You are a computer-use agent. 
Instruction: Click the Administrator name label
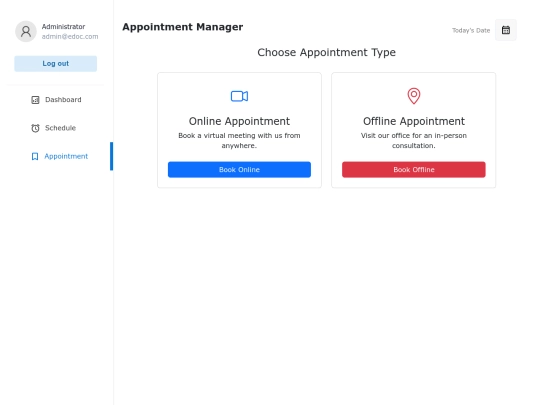pyautogui.click(x=63, y=27)
